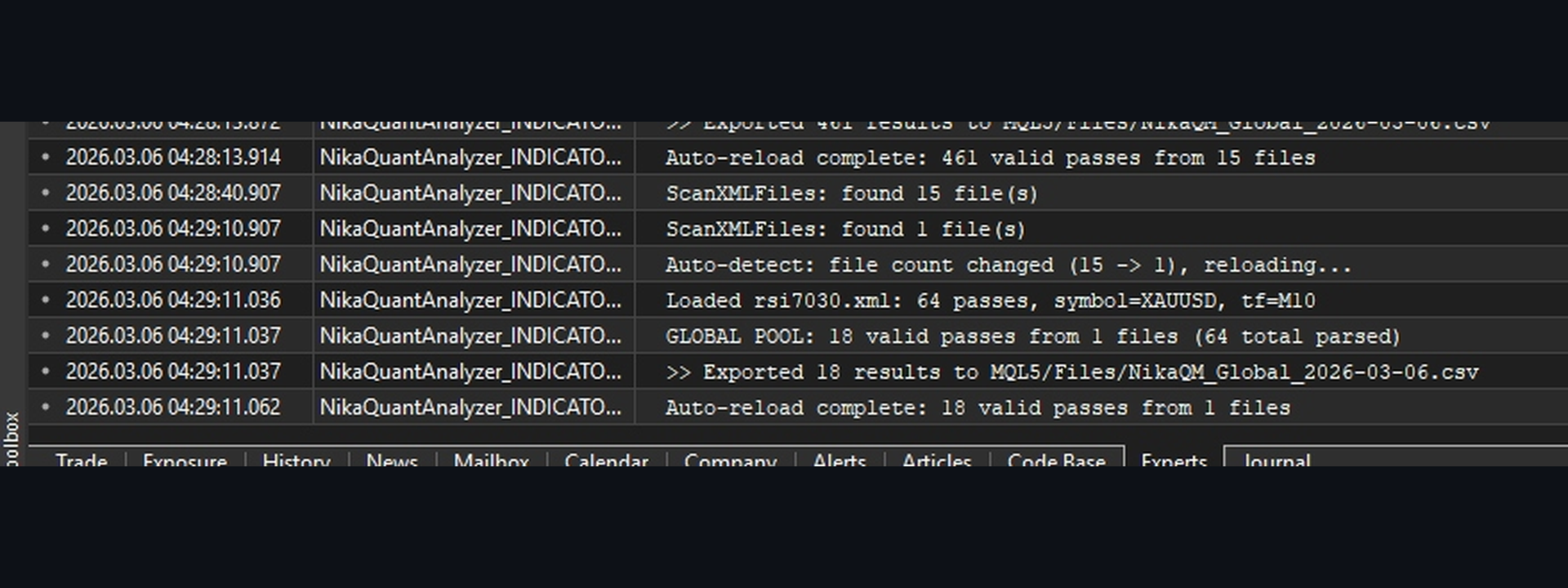Switch to the Exposure tab
This screenshot has width=1568, height=588.
point(185,460)
